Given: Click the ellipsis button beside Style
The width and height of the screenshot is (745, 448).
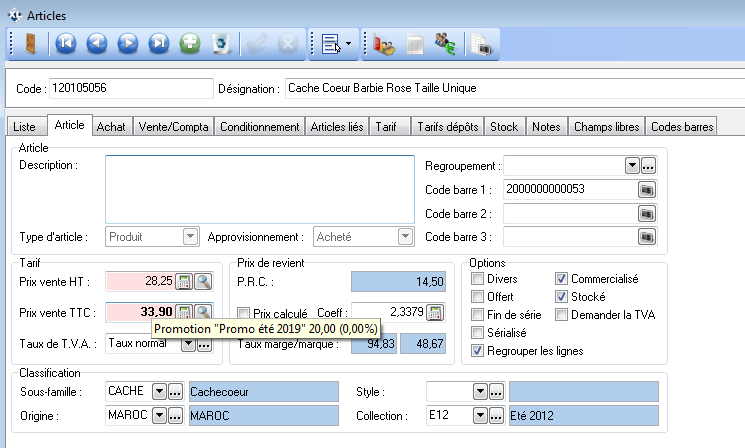Looking at the screenshot, I should 496,390.
